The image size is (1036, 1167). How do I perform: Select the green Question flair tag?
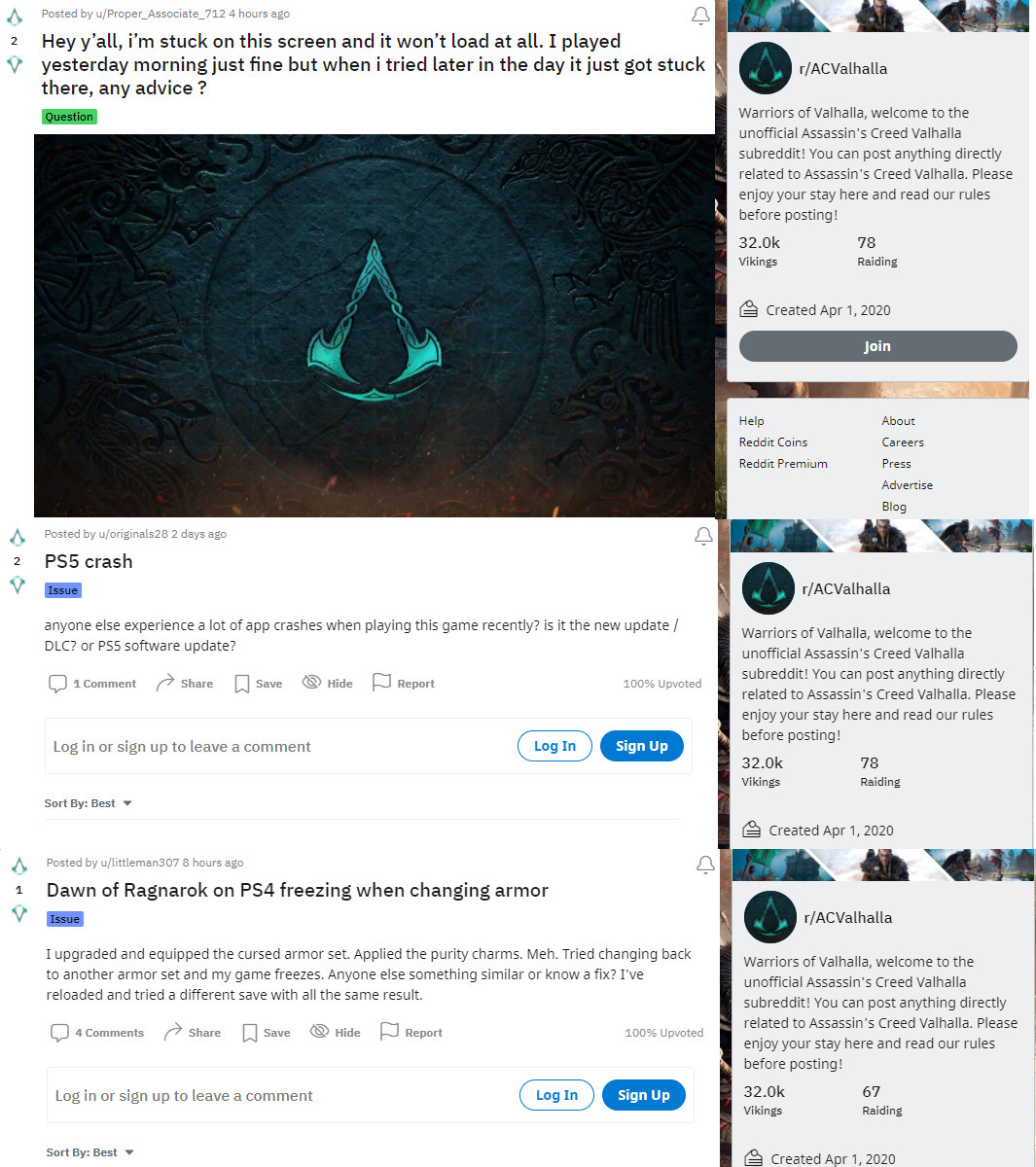point(69,117)
